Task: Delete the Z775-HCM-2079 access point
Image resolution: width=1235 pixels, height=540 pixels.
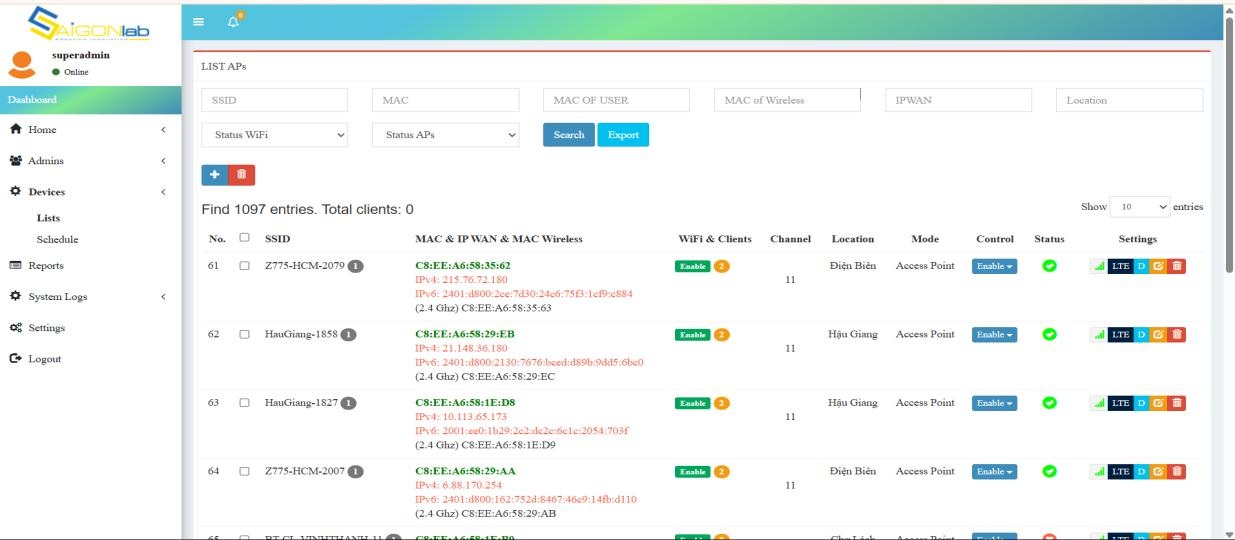Action: point(1176,266)
